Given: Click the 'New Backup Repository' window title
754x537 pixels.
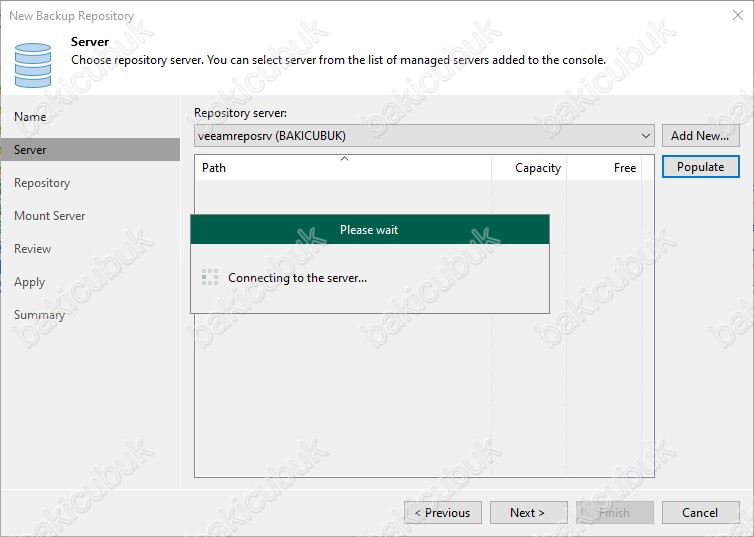Looking at the screenshot, I should [72, 16].
